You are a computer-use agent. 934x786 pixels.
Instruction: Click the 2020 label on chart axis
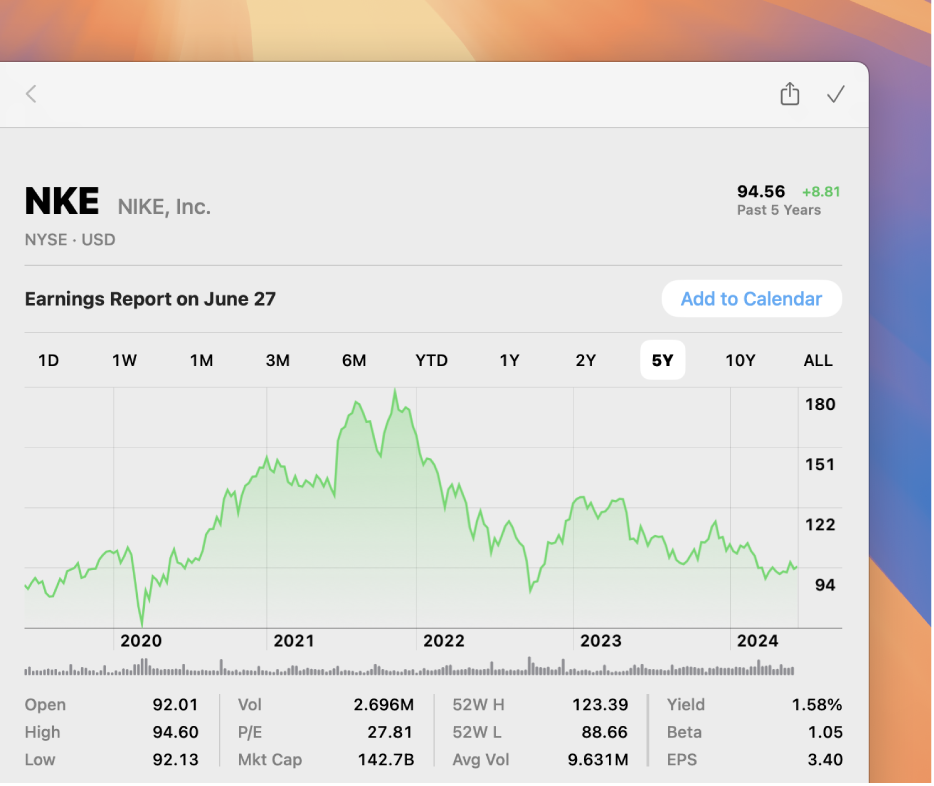coord(141,641)
